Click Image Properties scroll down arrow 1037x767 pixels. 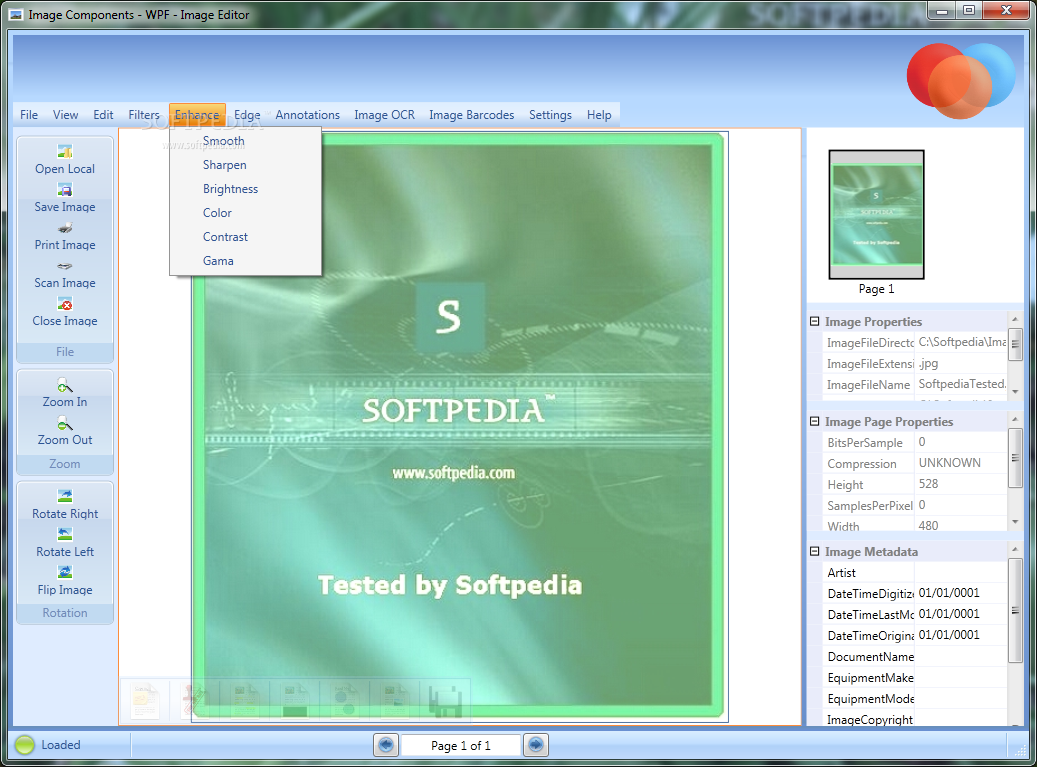tap(1015, 391)
